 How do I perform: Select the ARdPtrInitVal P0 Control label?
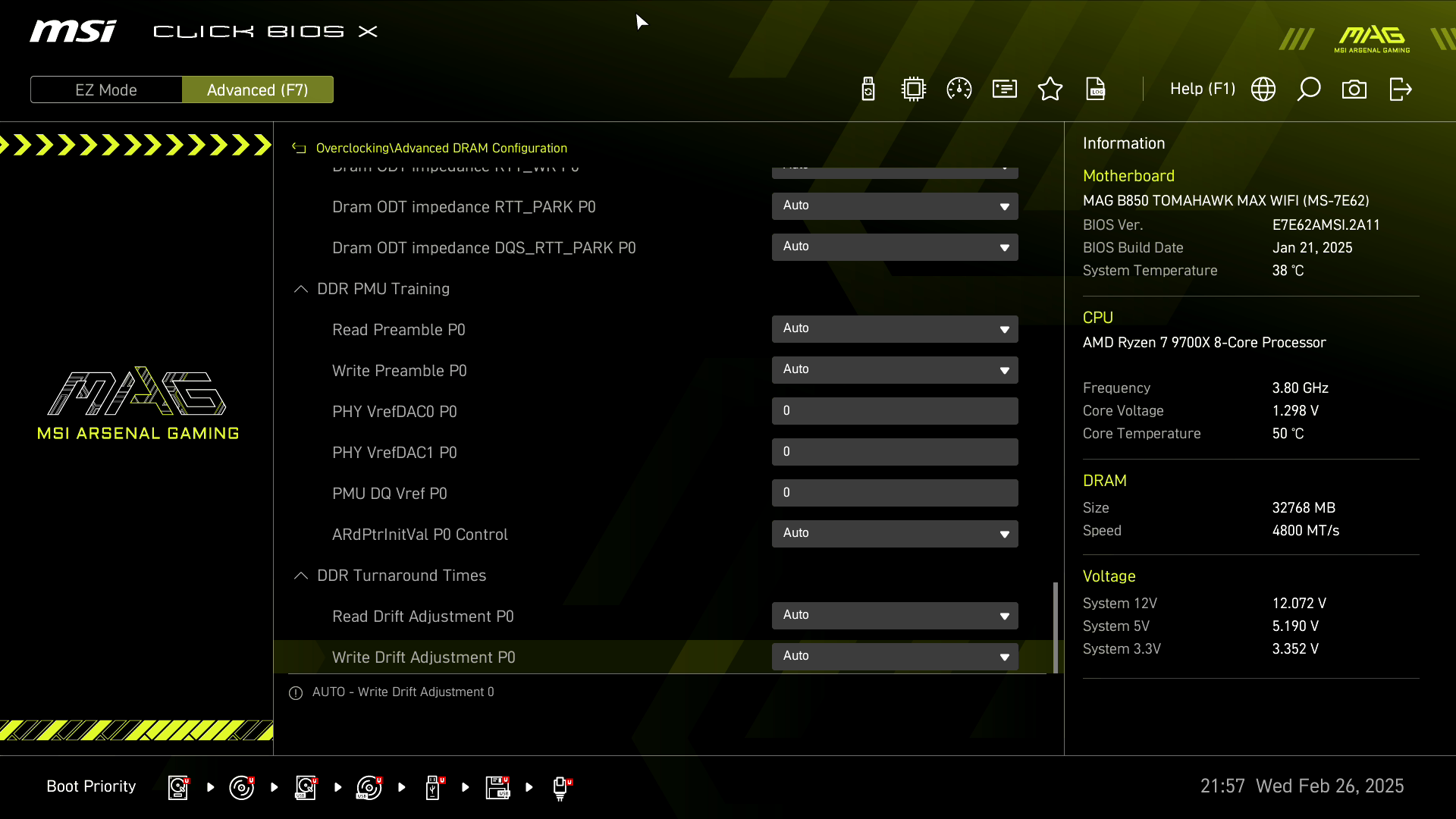click(x=420, y=535)
